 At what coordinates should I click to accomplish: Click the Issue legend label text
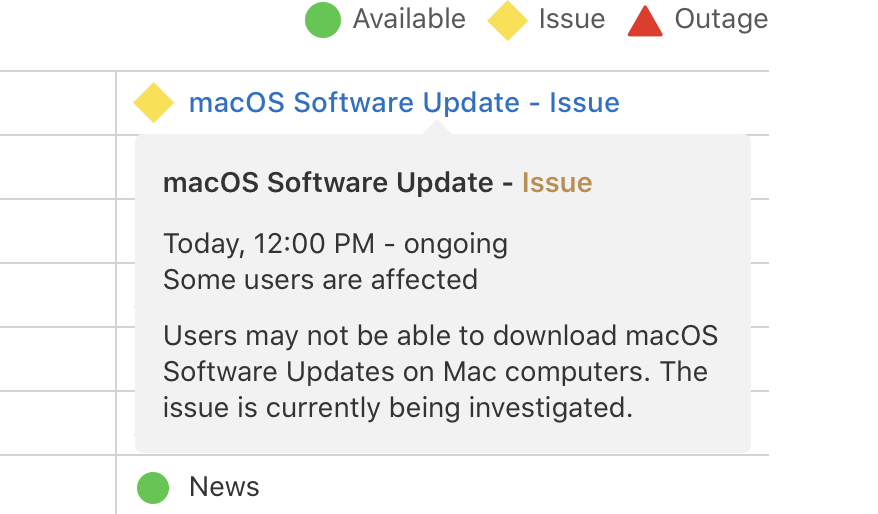point(572,19)
